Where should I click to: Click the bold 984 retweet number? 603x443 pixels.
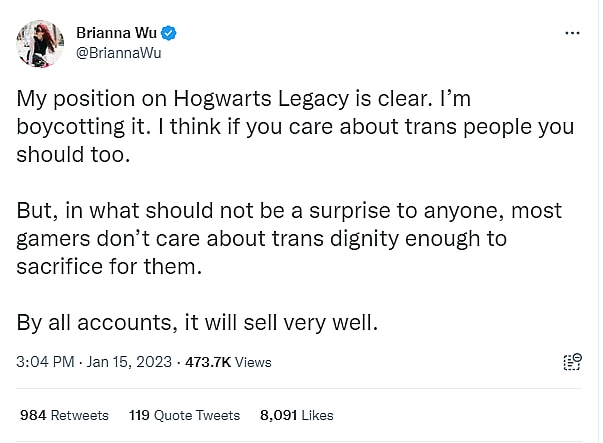click(x=34, y=414)
